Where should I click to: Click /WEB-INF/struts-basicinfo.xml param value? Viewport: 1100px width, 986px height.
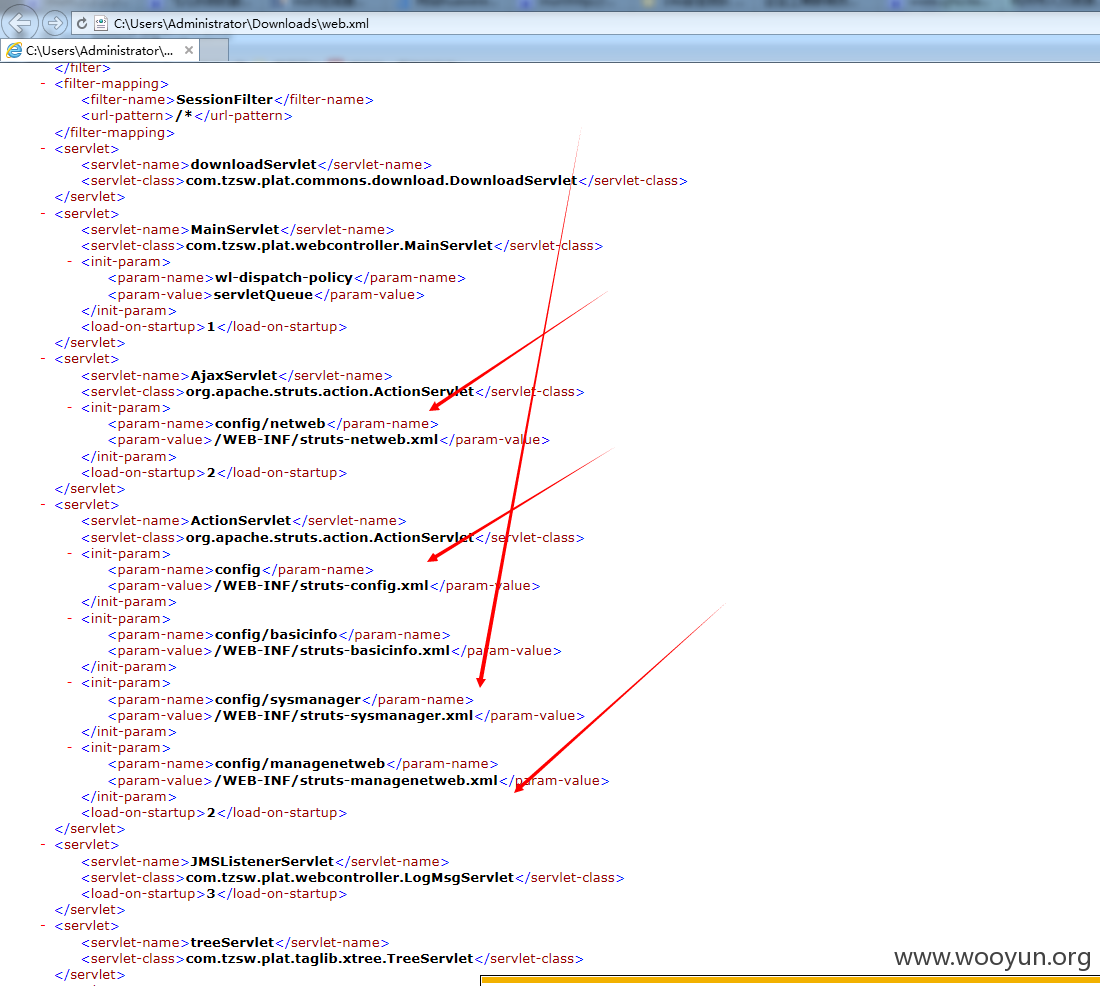(x=332, y=651)
